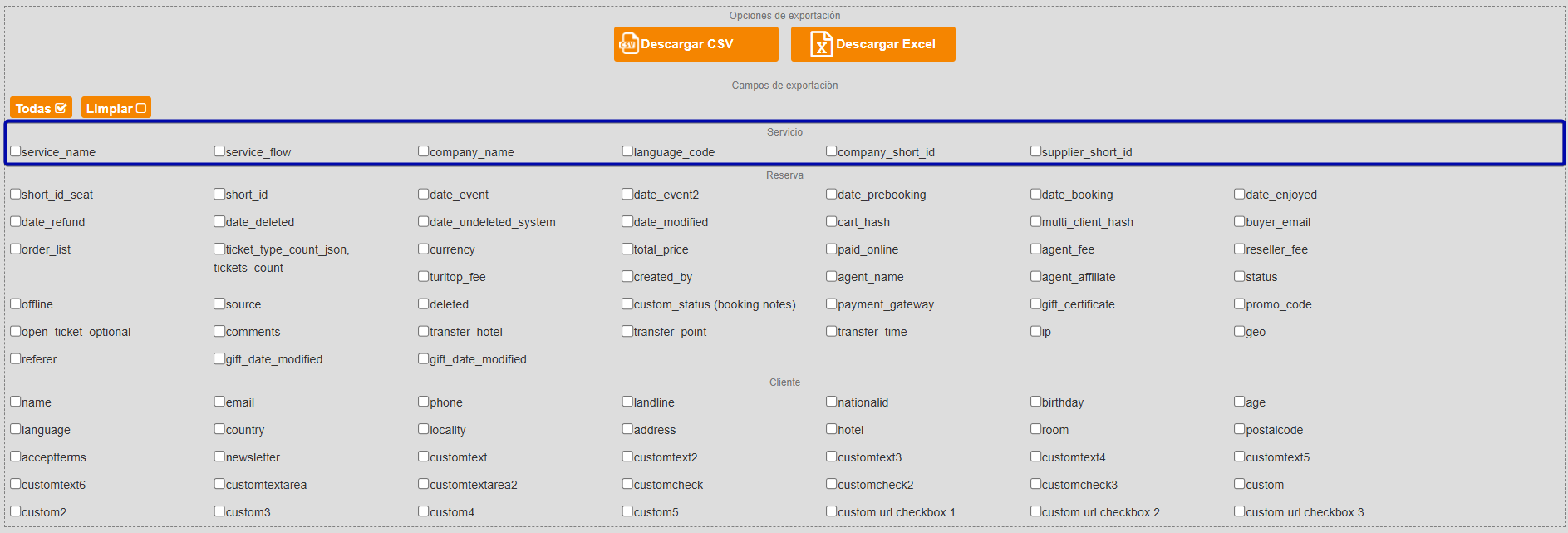Enable the total_price checkbox

tap(628, 249)
